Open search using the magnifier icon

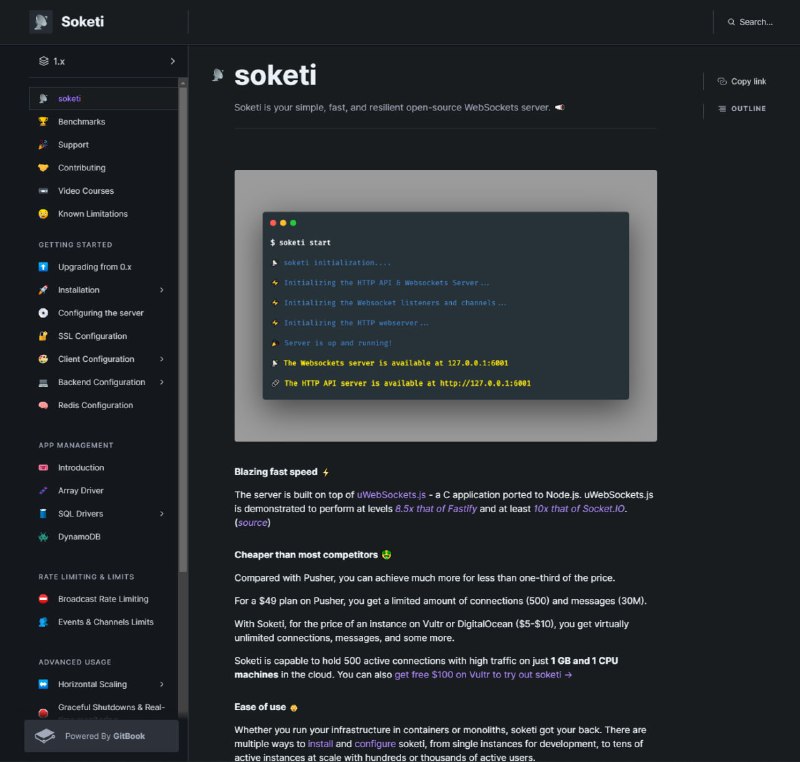(x=731, y=21)
